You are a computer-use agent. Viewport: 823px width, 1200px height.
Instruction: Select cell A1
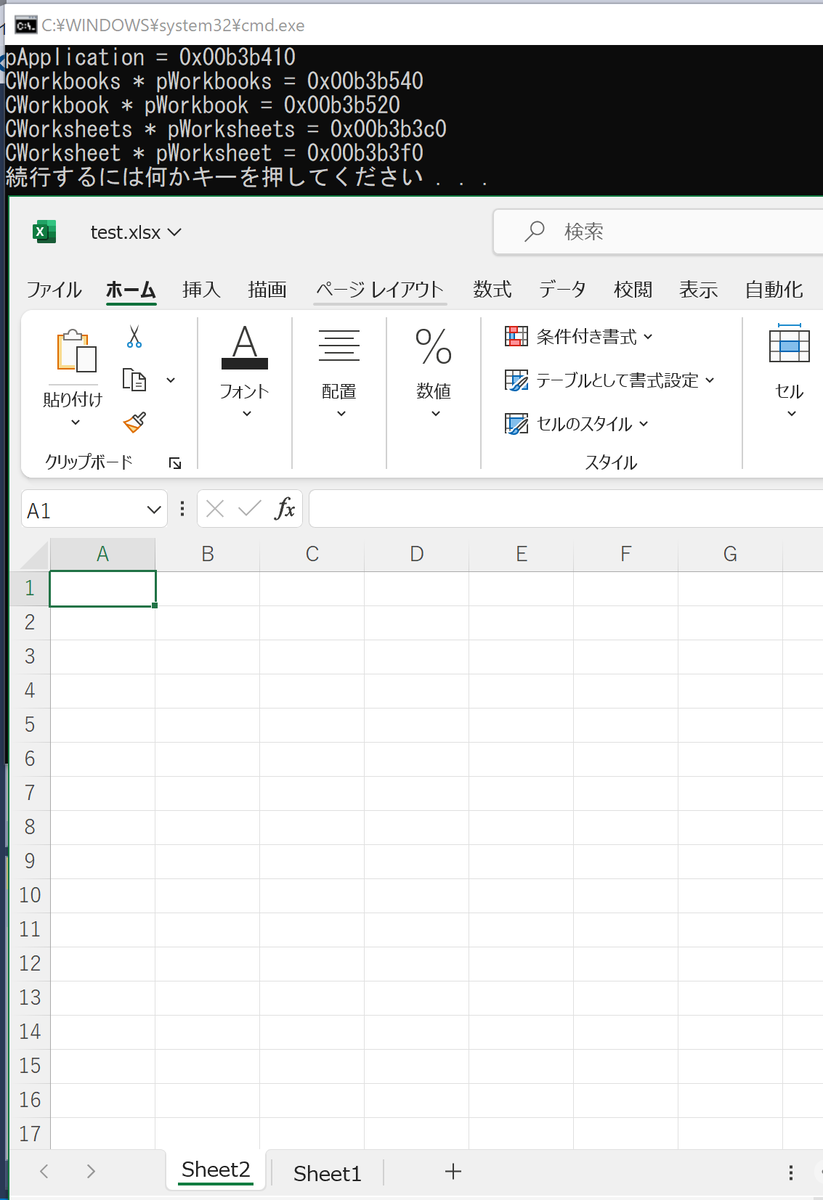point(103,588)
